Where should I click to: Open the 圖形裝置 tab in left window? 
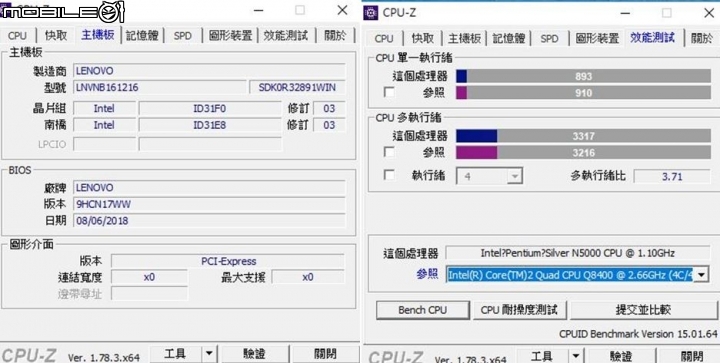click(x=230, y=36)
